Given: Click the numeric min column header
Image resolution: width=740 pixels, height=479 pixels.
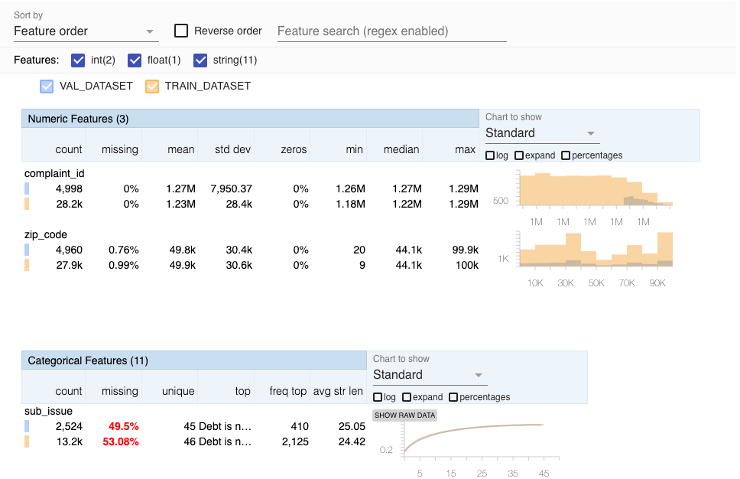Looking at the screenshot, I should (x=354, y=150).
